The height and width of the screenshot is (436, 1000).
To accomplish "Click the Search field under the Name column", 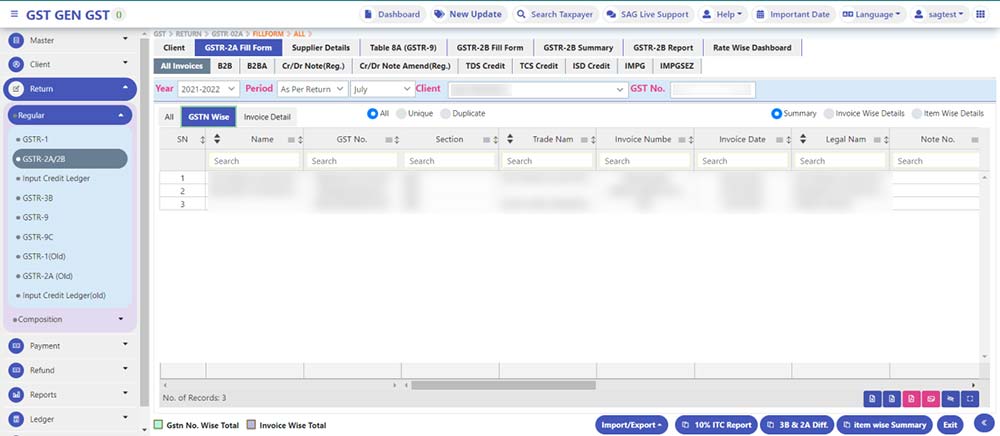I will pyautogui.click(x=254, y=160).
